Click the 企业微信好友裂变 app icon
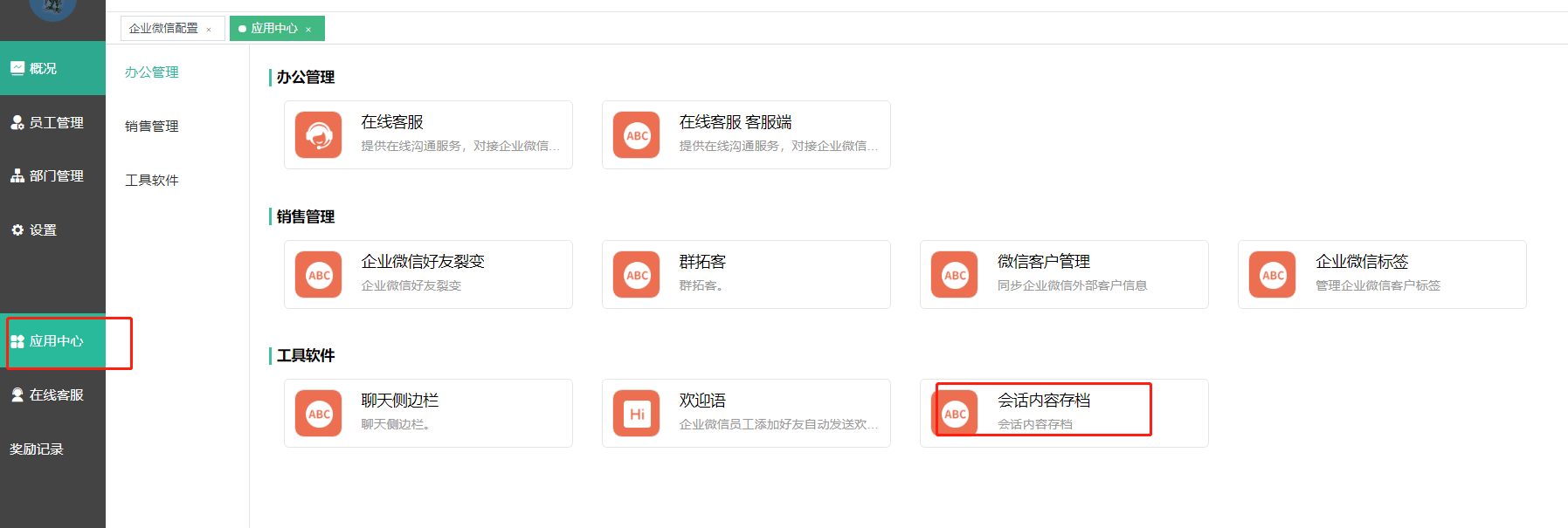 click(318, 275)
